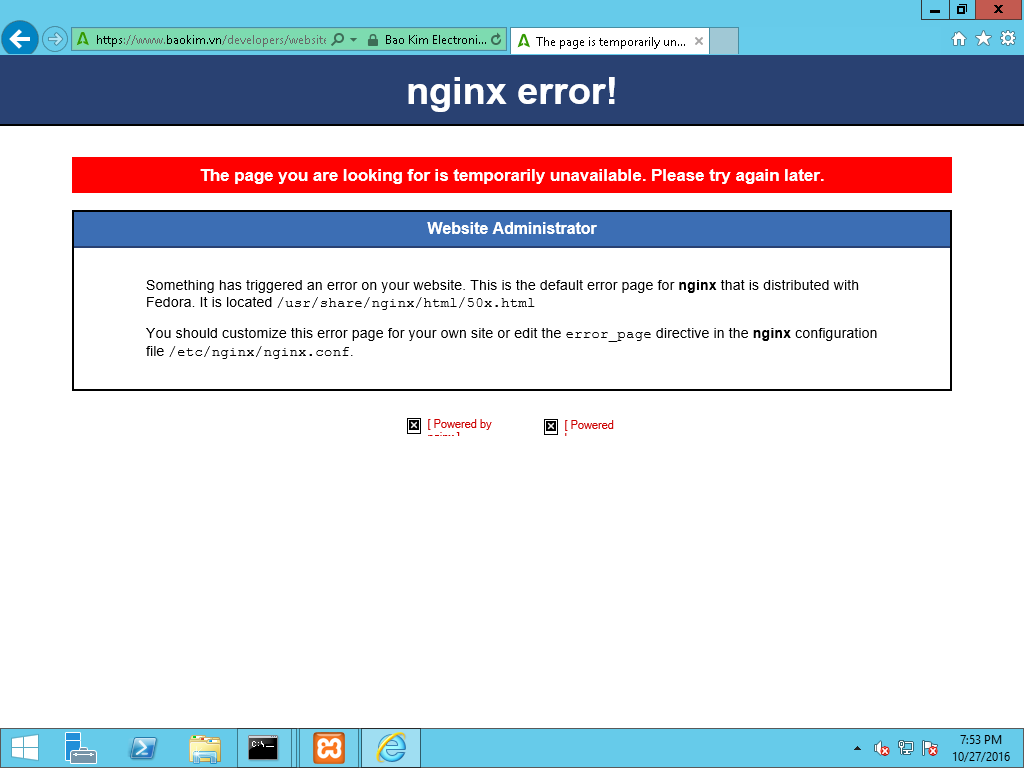Click the muted volume tray icon
The image size is (1024, 768).
pos(882,748)
